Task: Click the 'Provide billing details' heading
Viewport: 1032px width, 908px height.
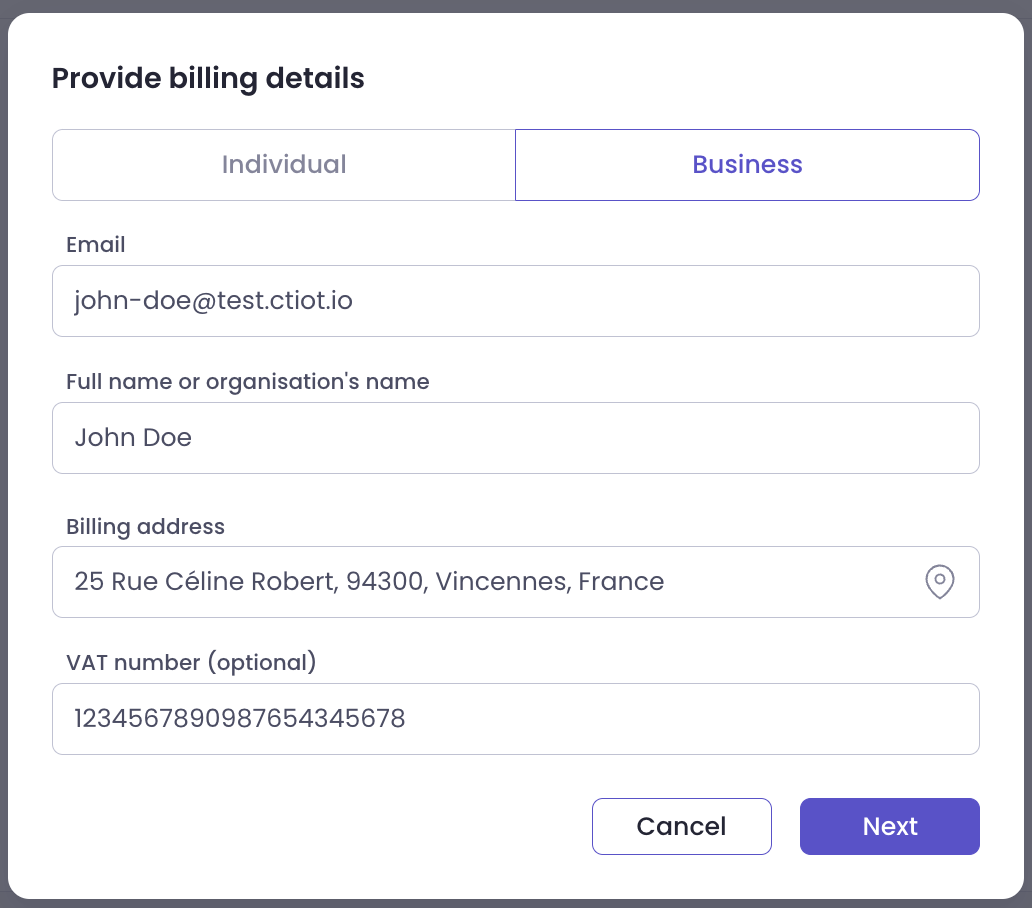Action: 208,78
